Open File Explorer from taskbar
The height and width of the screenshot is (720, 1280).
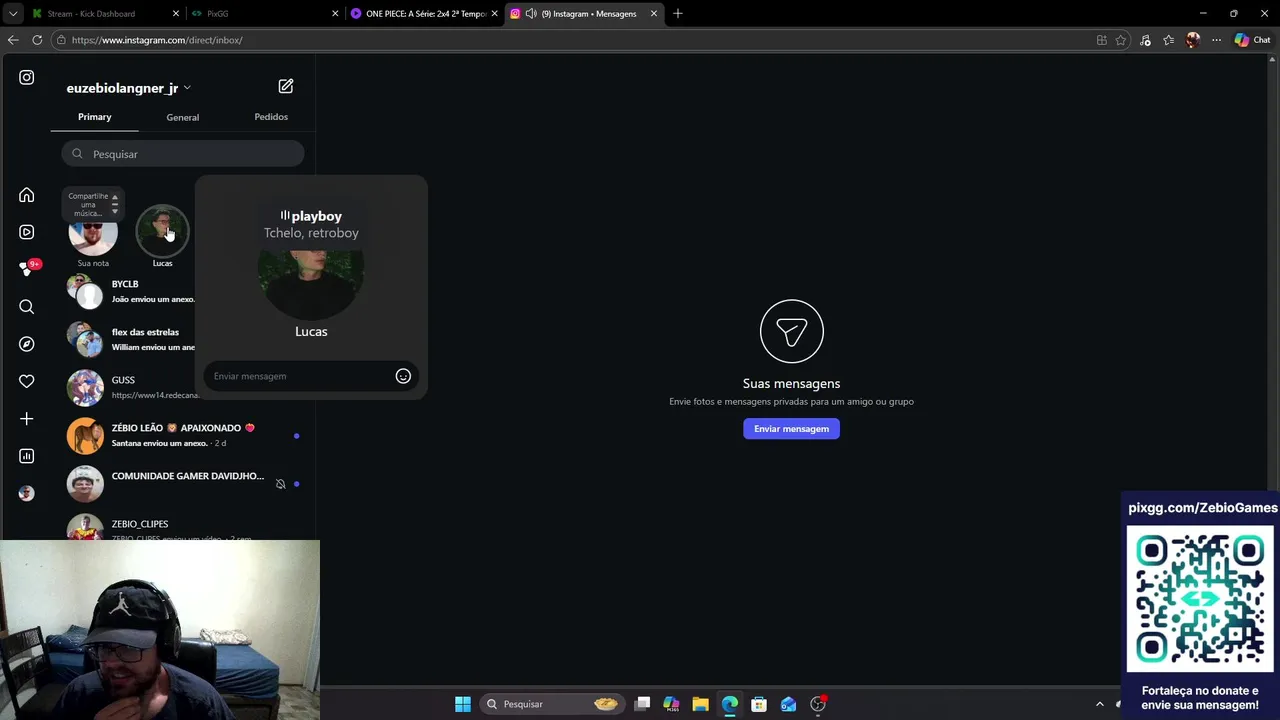click(700, 704)
